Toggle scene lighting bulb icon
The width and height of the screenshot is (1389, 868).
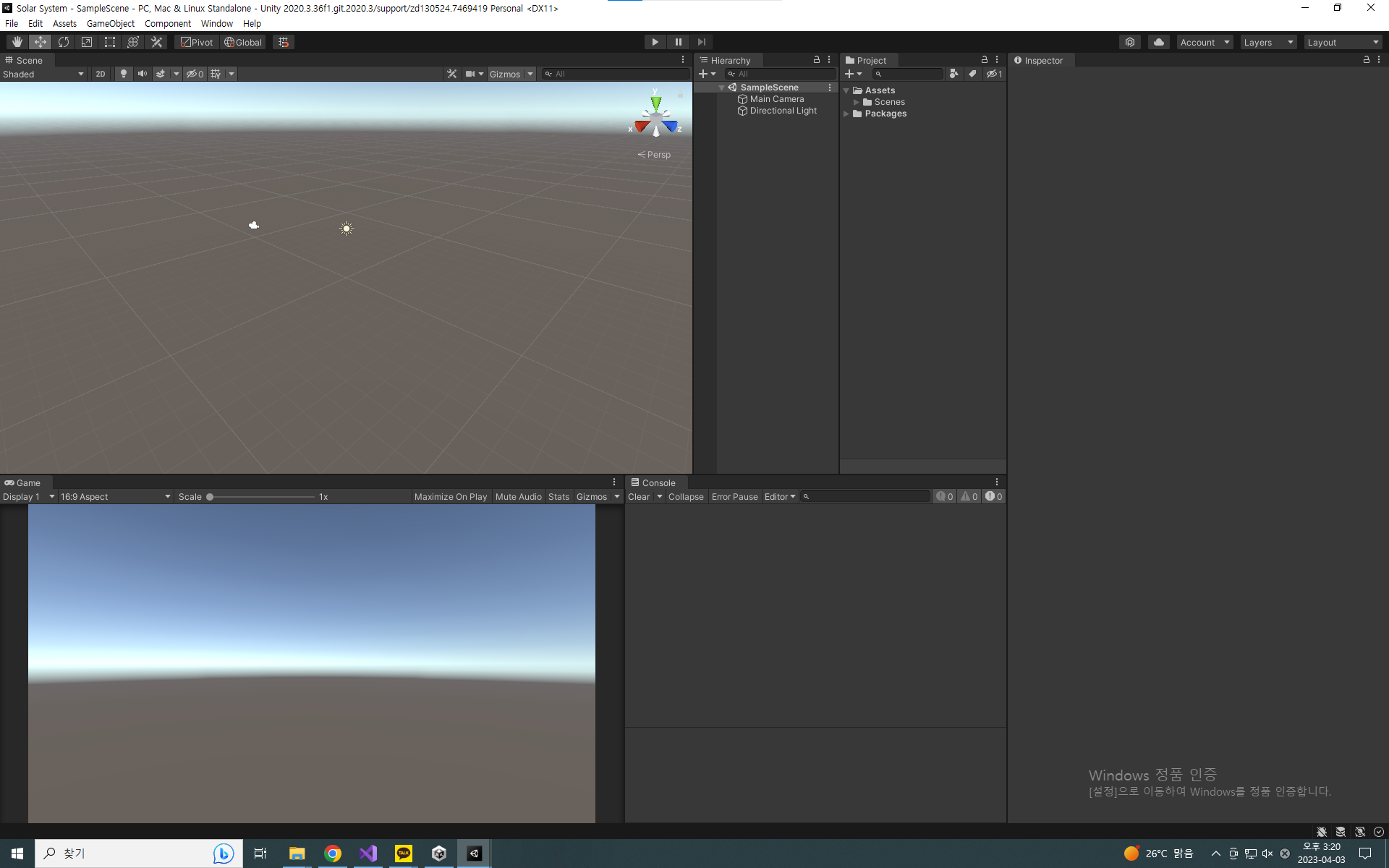(x=124, y=74)
